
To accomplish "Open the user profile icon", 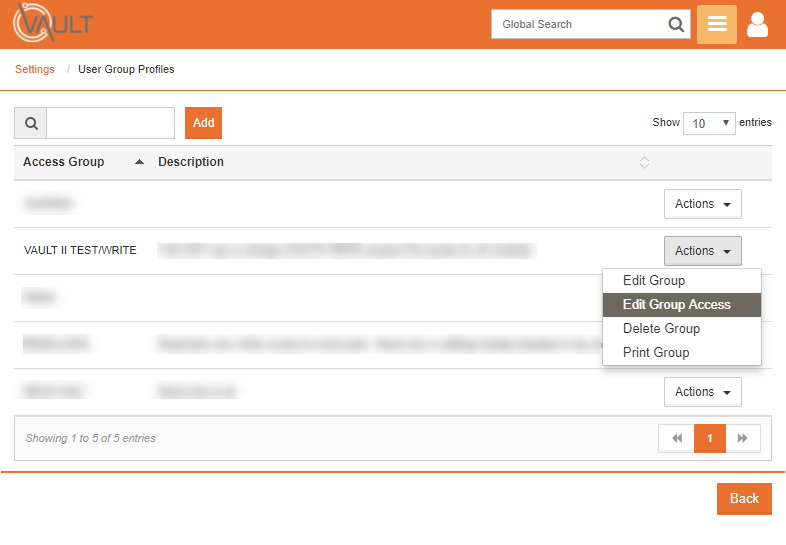I will coord(757,25).
